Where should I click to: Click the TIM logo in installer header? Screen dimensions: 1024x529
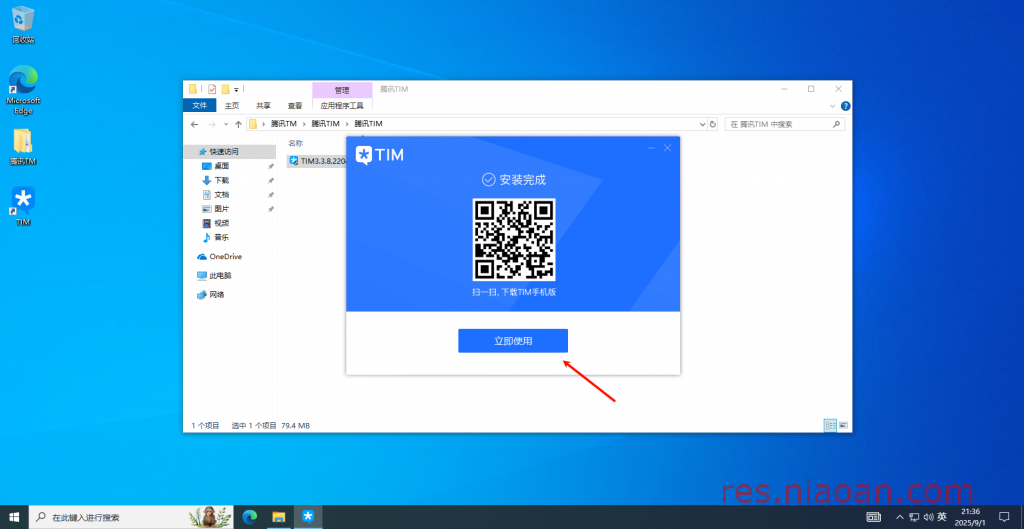click(379, 155)
